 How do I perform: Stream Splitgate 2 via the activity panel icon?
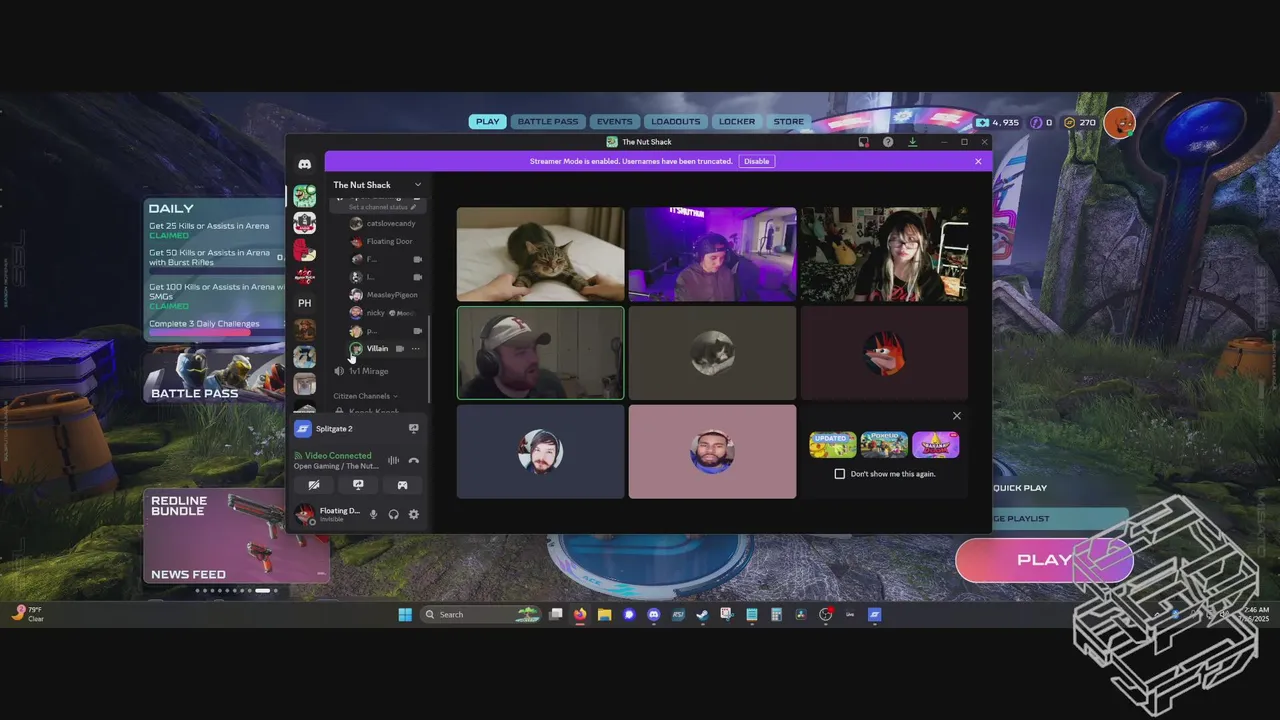coord(413,429)
